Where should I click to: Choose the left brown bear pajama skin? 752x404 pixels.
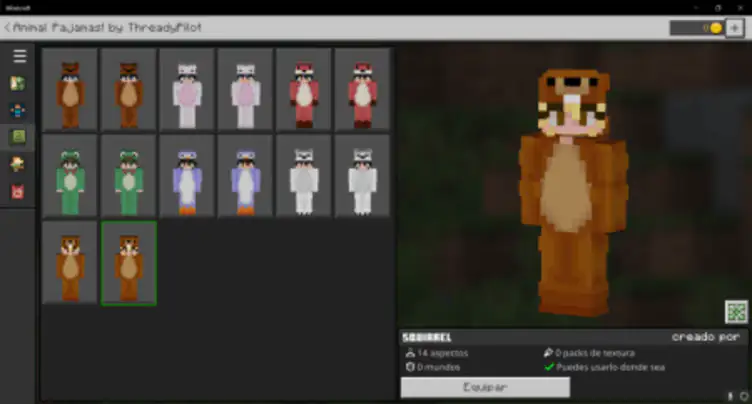70,89
